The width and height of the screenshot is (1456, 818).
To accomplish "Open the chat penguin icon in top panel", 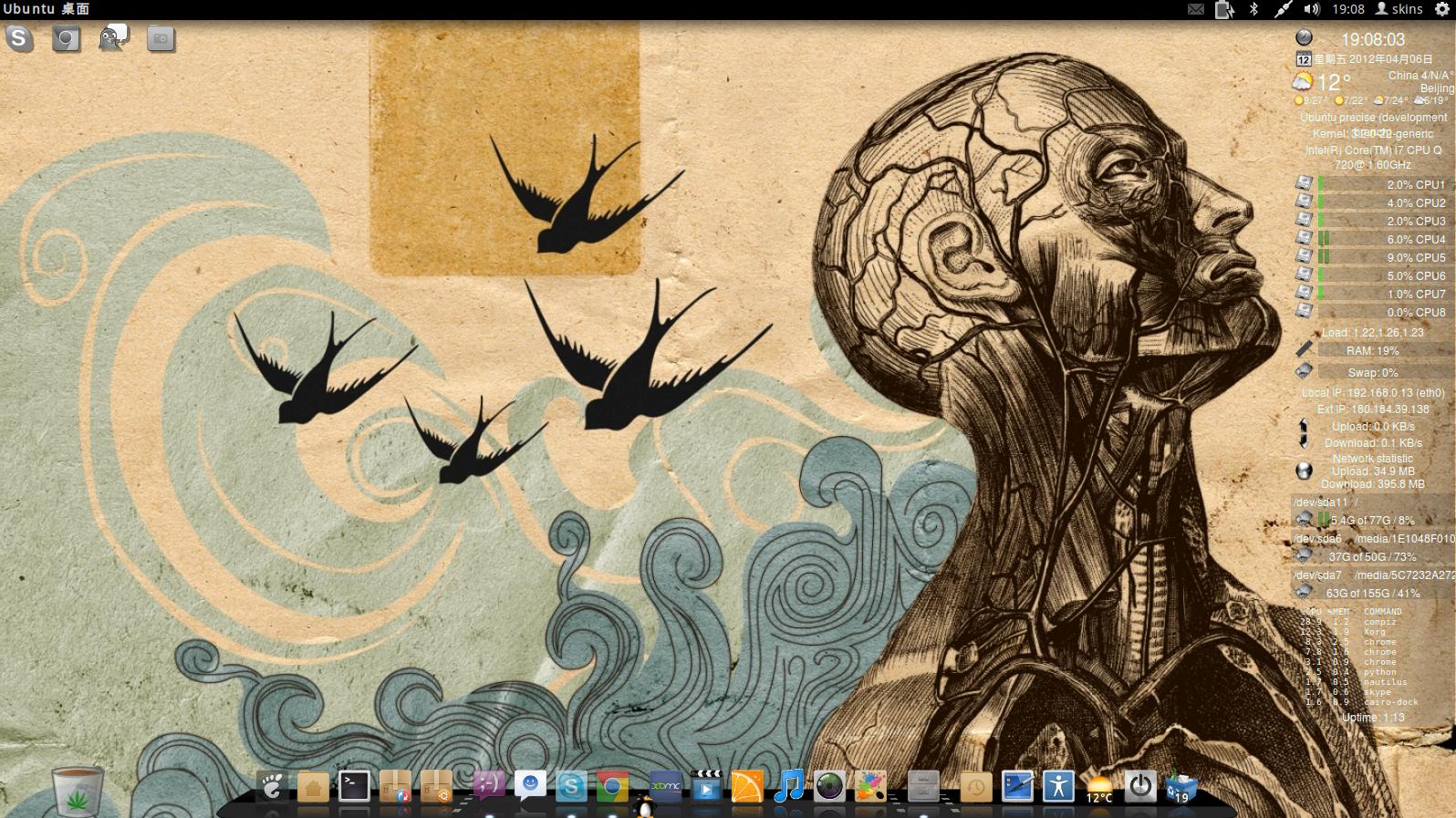I will coord(113,38).
